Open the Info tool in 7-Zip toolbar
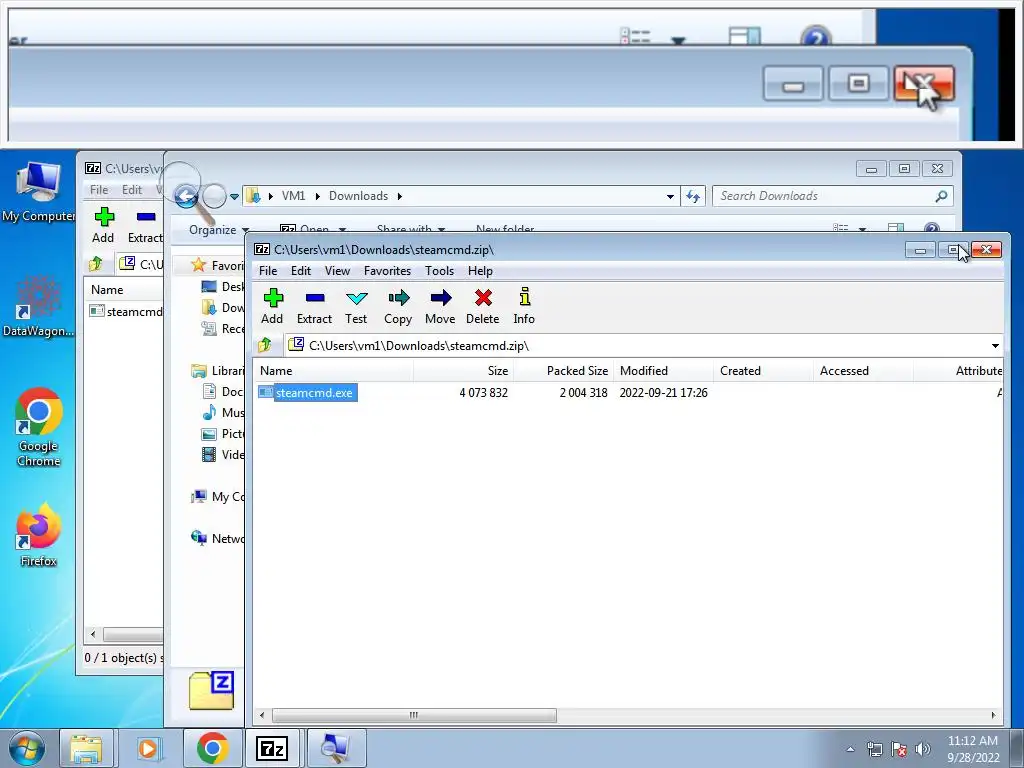Image resolution: width=1024 pixels, height=768 pixels. (524, 306)
